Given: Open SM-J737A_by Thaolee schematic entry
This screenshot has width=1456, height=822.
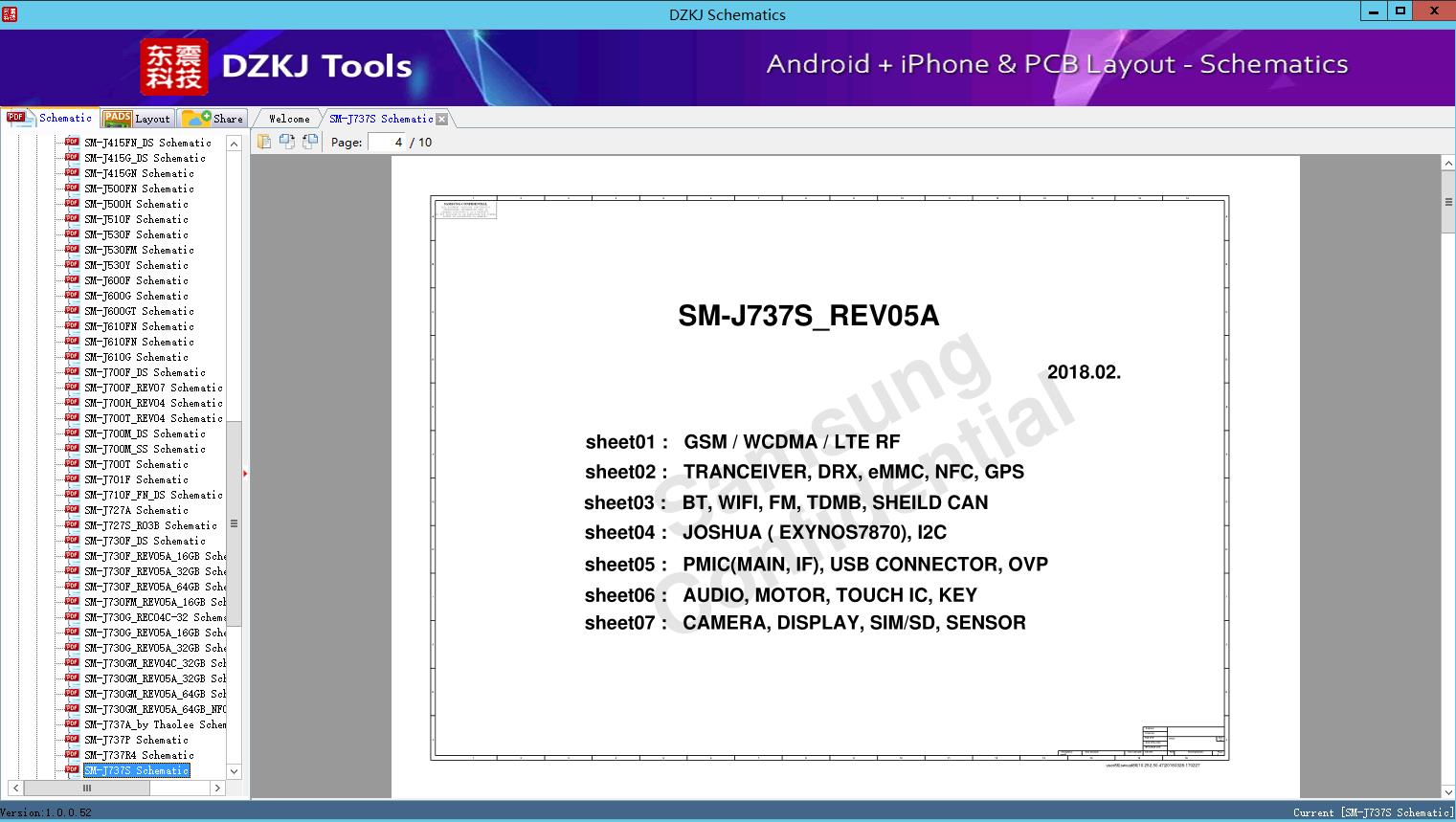Looking at the screenshot, I should [155, 724].
